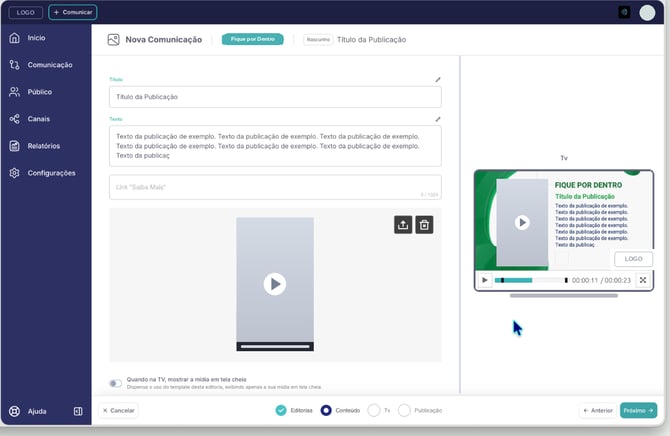Click the 00:00:11 / 00:00:23 time display
Viewport: 670px width, 436px height.
601,280
